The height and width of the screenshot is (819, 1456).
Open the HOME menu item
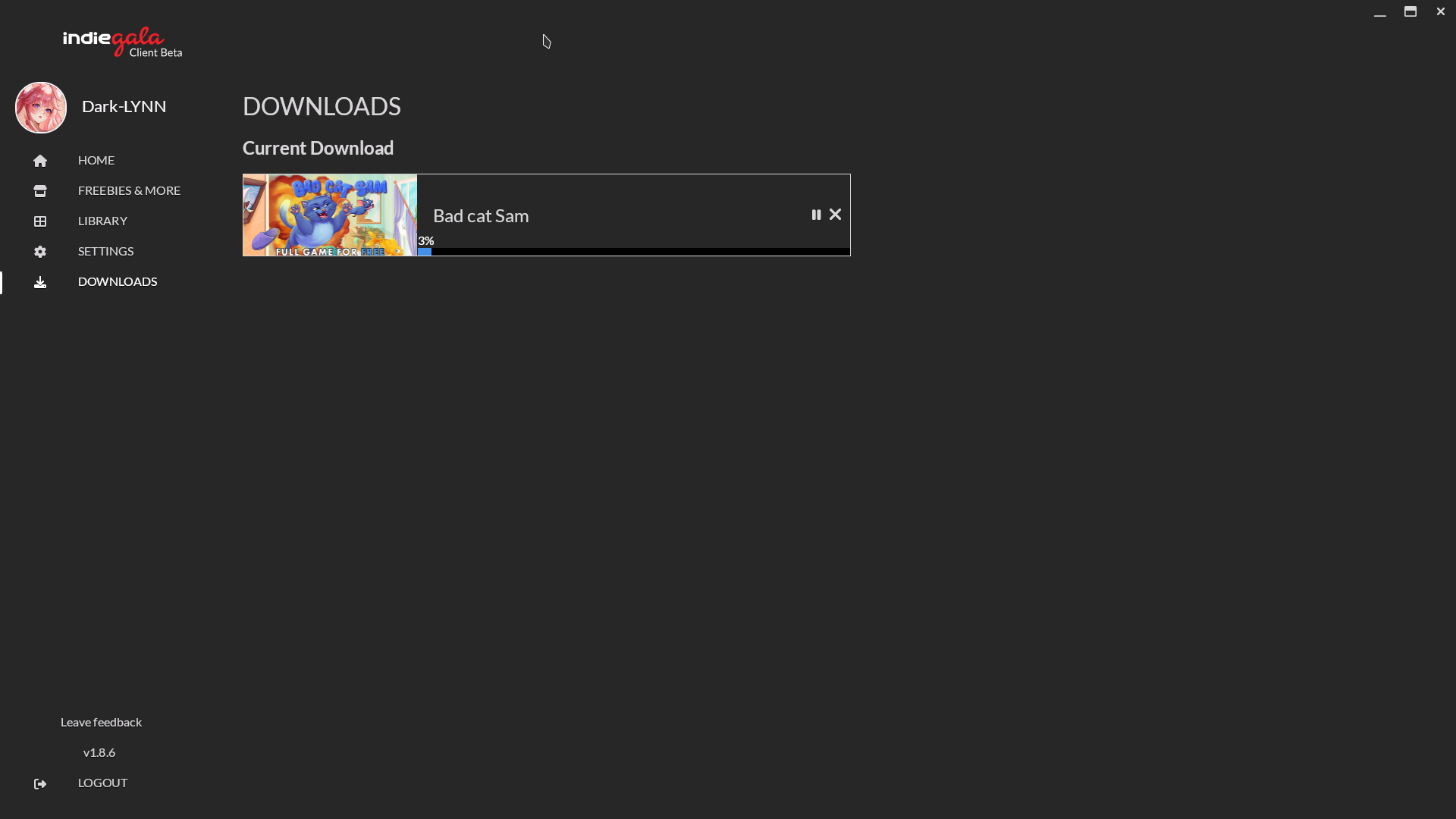[x=96, y=160]
